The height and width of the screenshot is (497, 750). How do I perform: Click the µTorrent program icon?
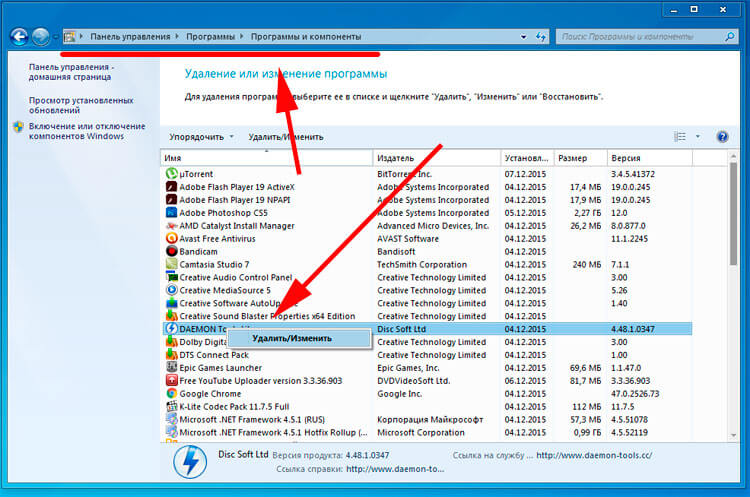tap(171, 174)
